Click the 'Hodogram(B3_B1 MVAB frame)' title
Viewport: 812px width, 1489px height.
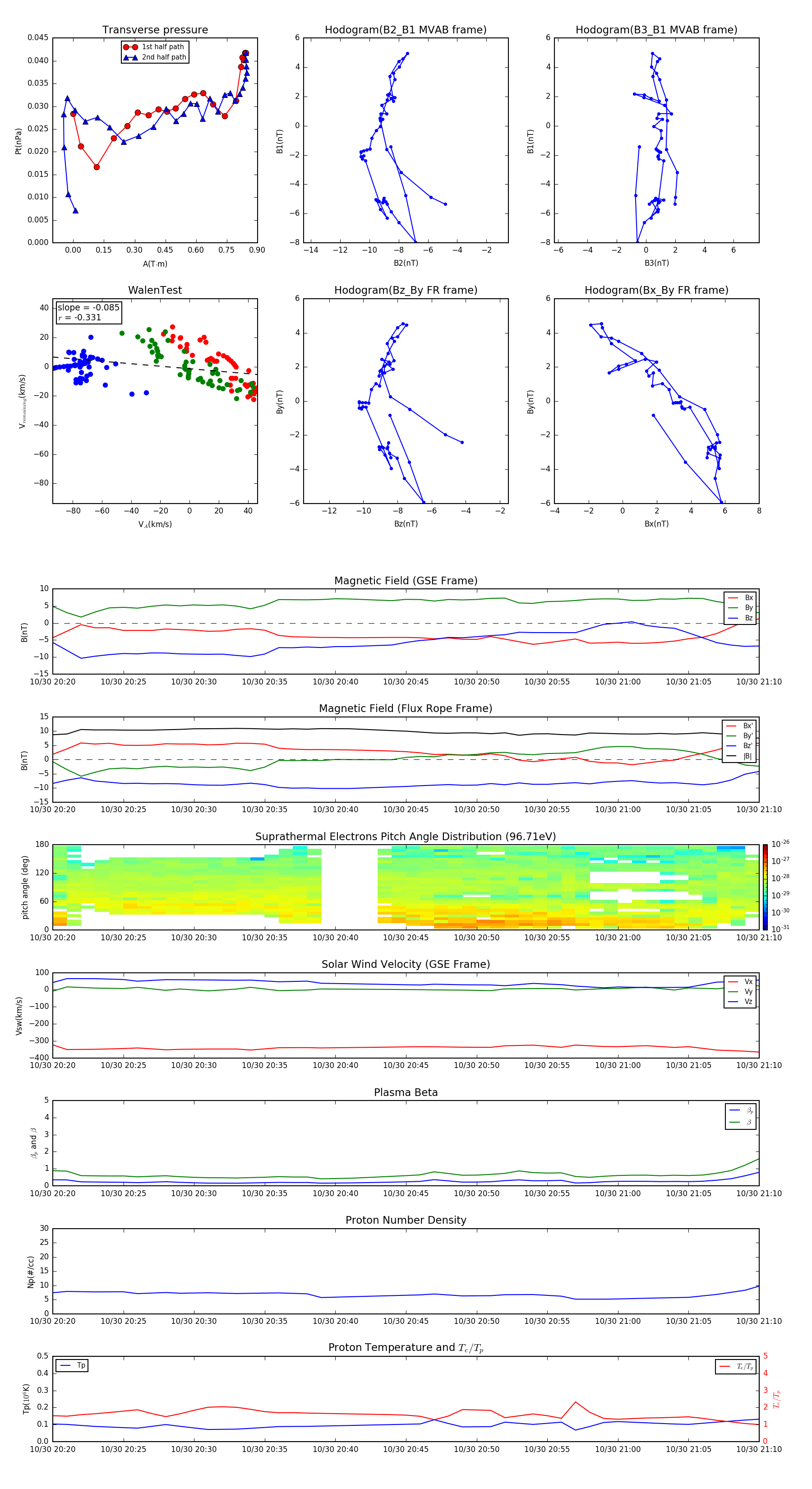(656, 29)
